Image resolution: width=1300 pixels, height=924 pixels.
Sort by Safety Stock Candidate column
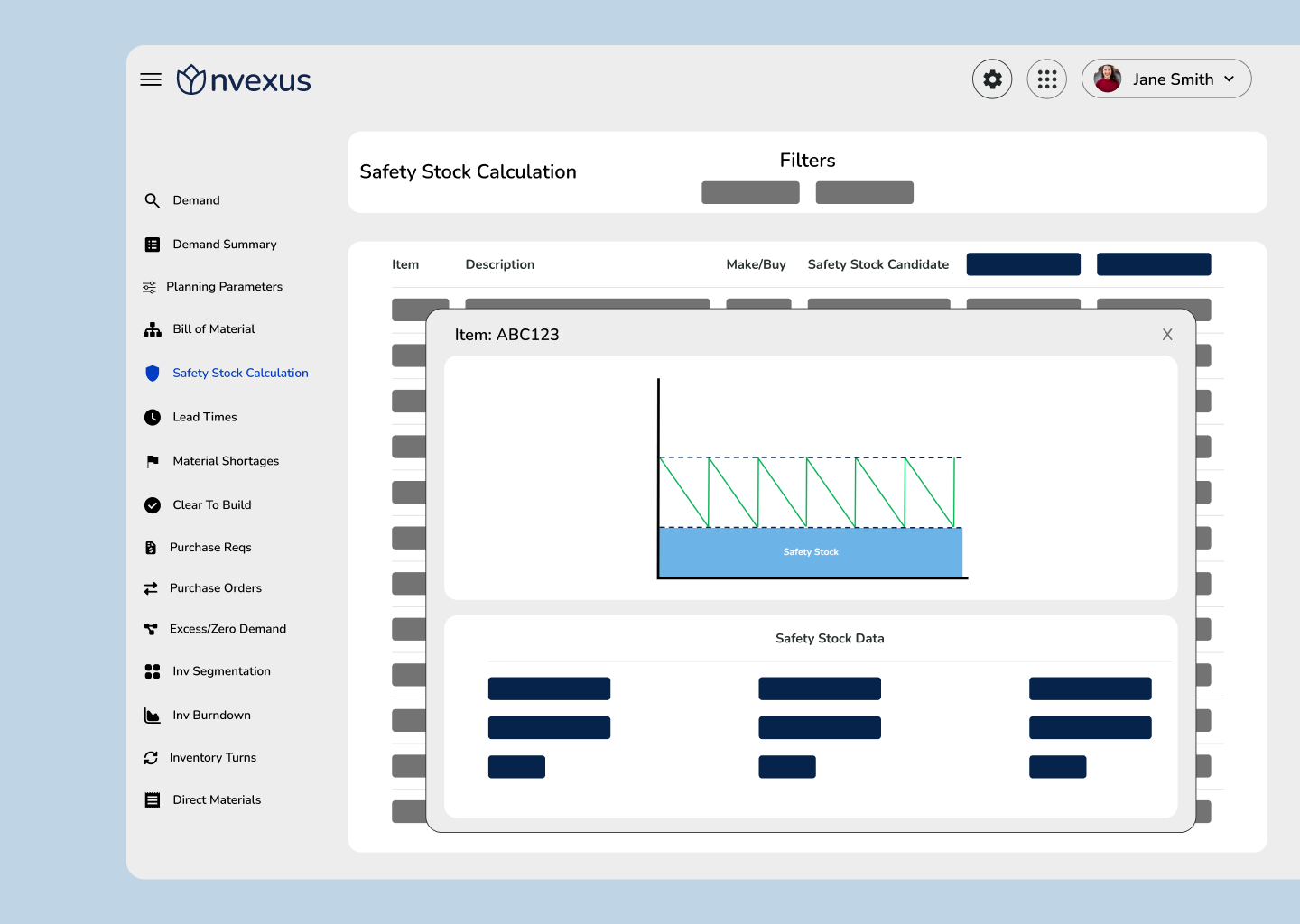click(878, 264)
